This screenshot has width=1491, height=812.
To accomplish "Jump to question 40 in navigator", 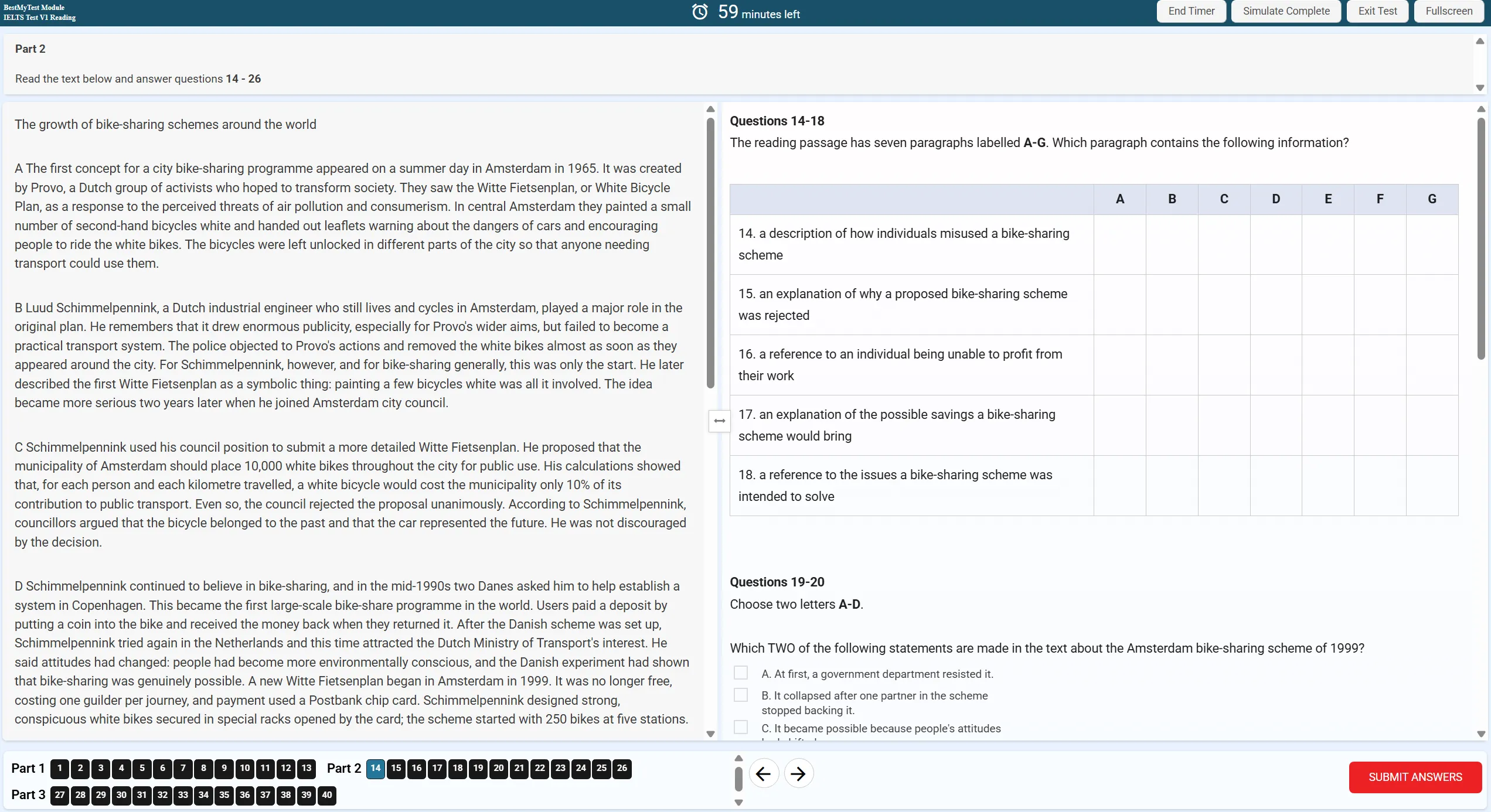I will [x=327, y=795].
